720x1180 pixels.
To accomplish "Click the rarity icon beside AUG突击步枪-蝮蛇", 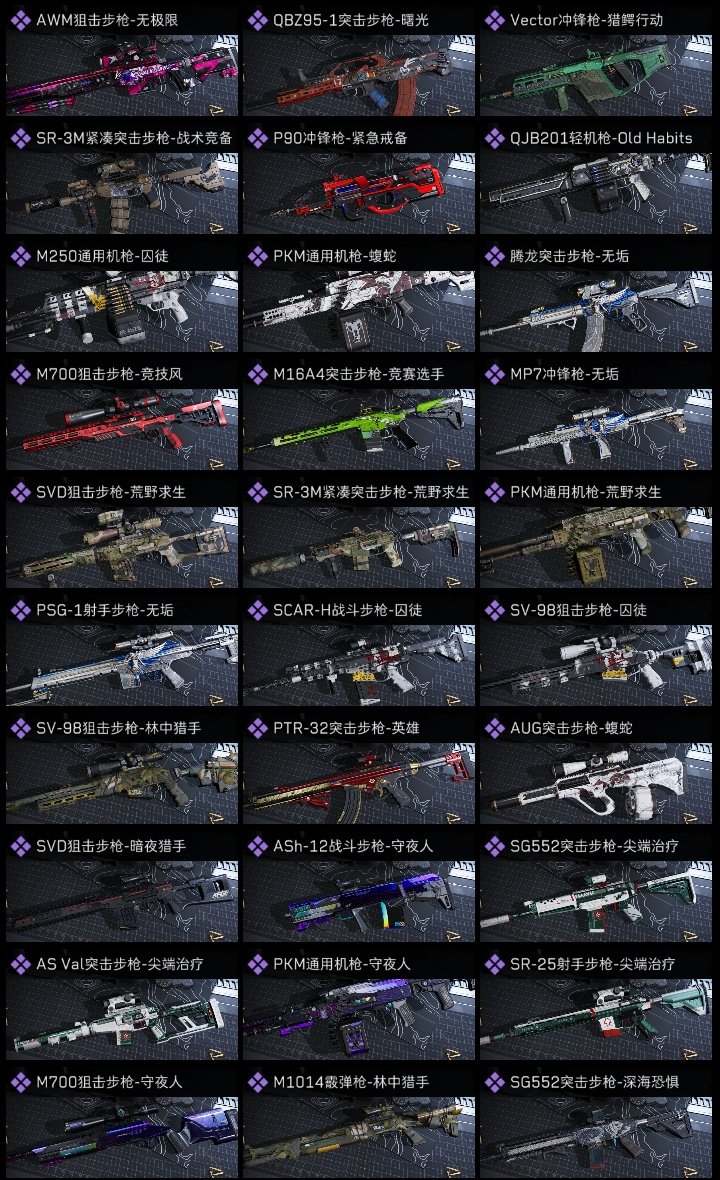I will pyautogui.click(x=494, y=728).
